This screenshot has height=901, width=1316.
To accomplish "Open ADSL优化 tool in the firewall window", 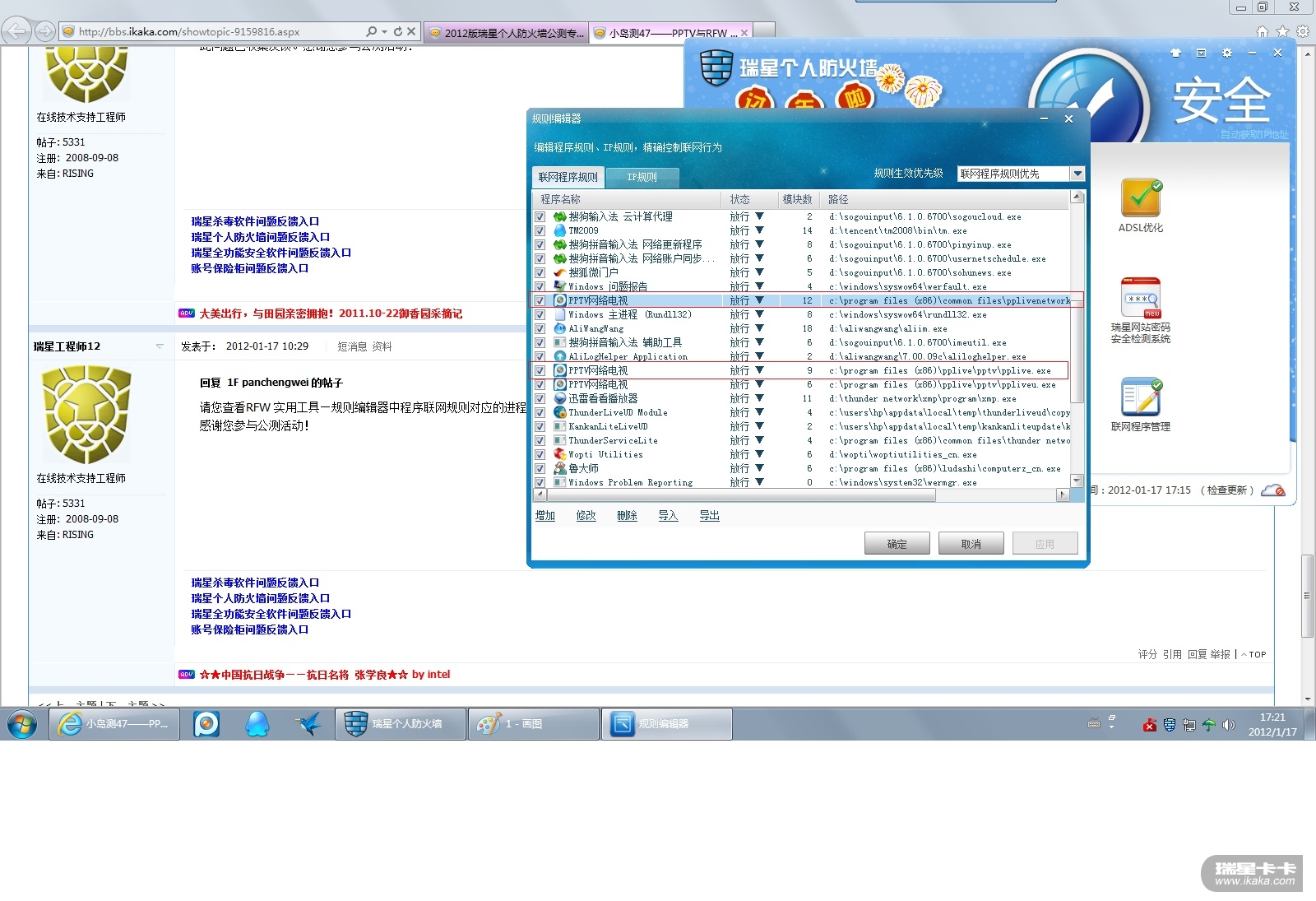I will 1140,206.
